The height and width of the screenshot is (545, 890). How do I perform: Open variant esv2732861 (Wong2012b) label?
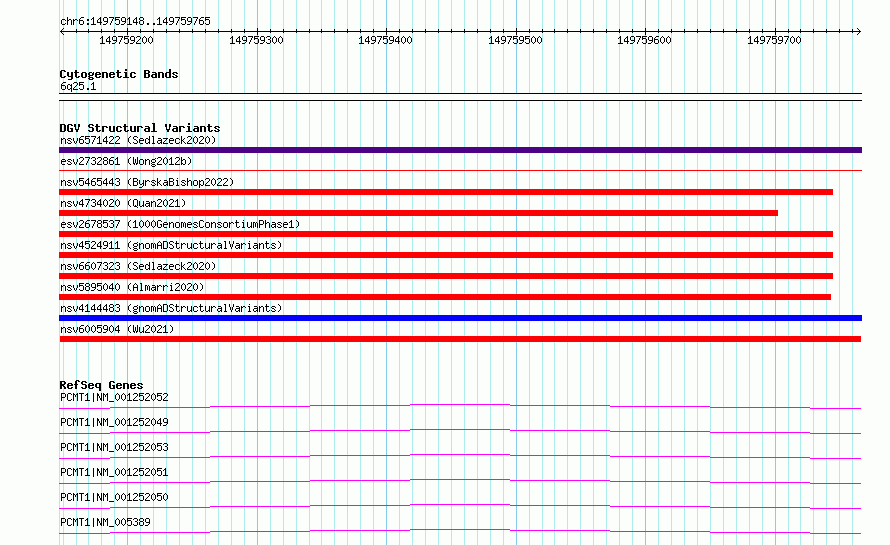coord(126,161)
